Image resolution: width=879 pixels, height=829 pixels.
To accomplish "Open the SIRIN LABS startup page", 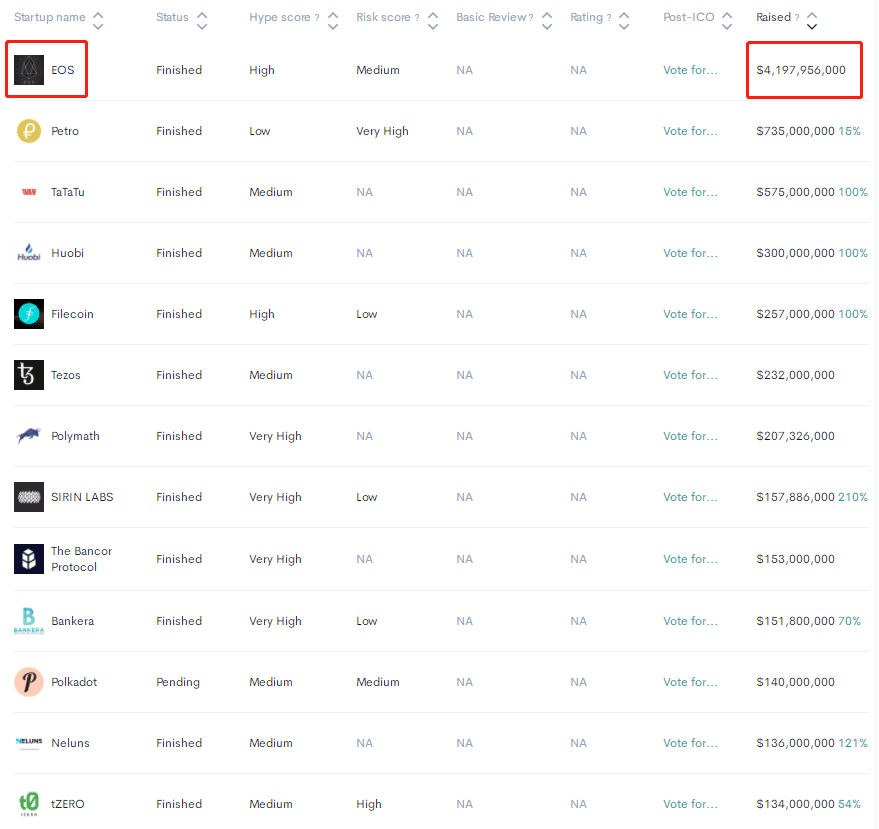I will [82, 497].
